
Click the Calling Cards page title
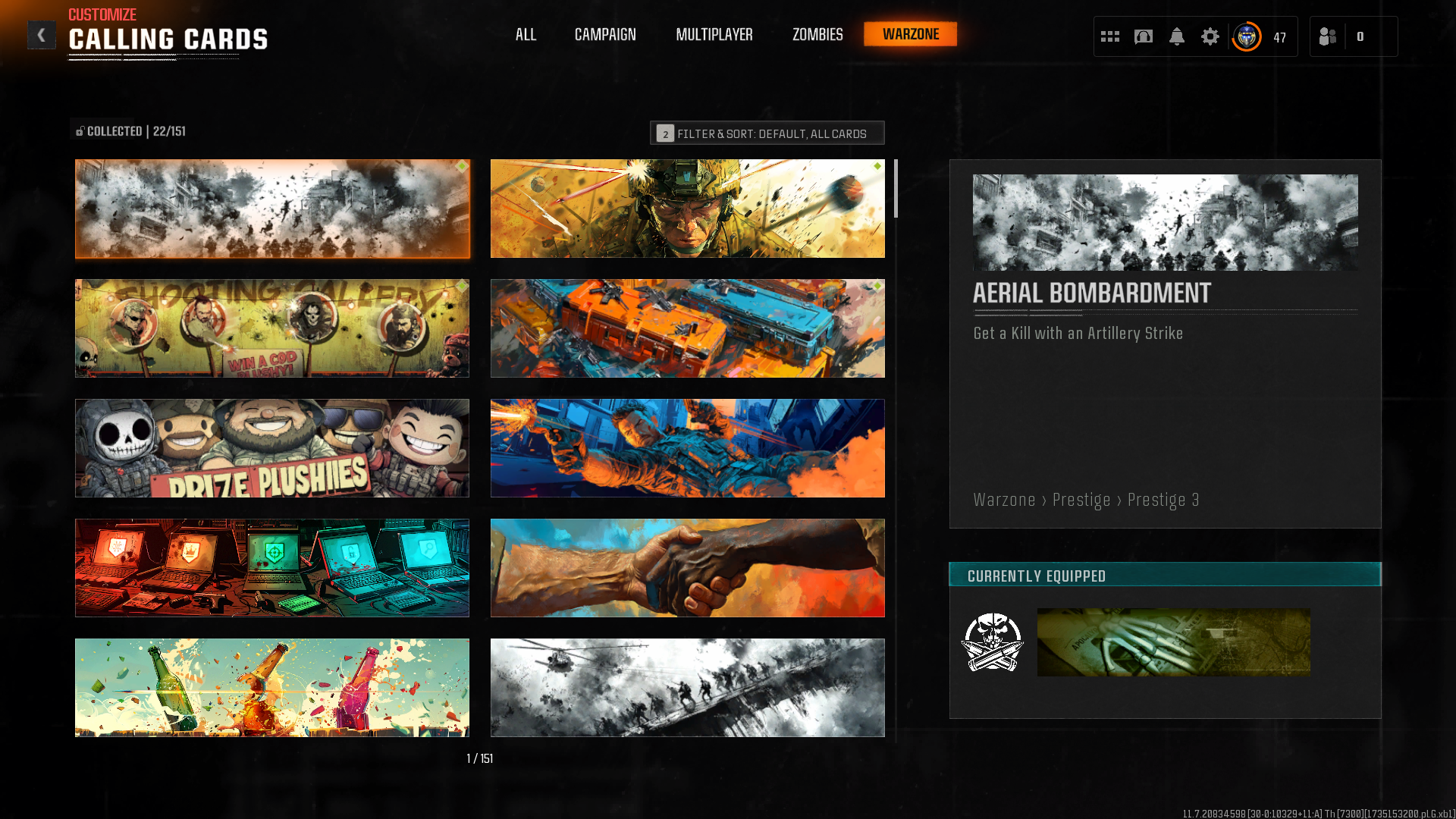pos(168,39)
